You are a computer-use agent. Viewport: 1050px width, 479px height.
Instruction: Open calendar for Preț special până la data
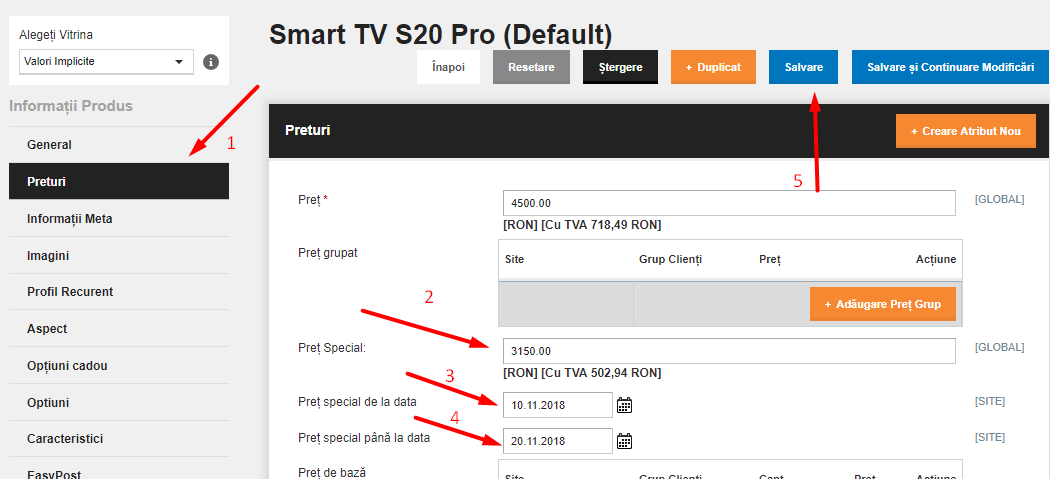point(624,441)
